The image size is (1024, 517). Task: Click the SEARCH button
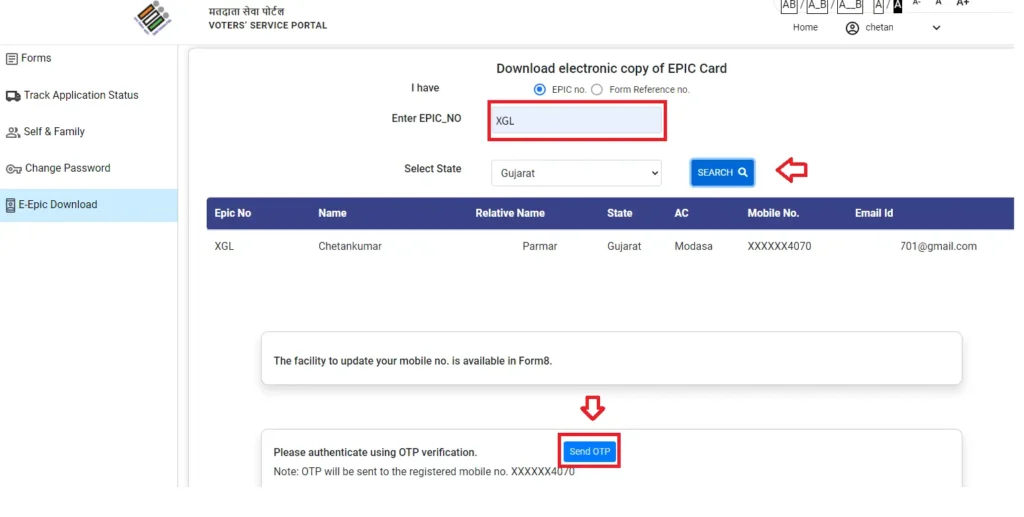(x=722, y=172)
